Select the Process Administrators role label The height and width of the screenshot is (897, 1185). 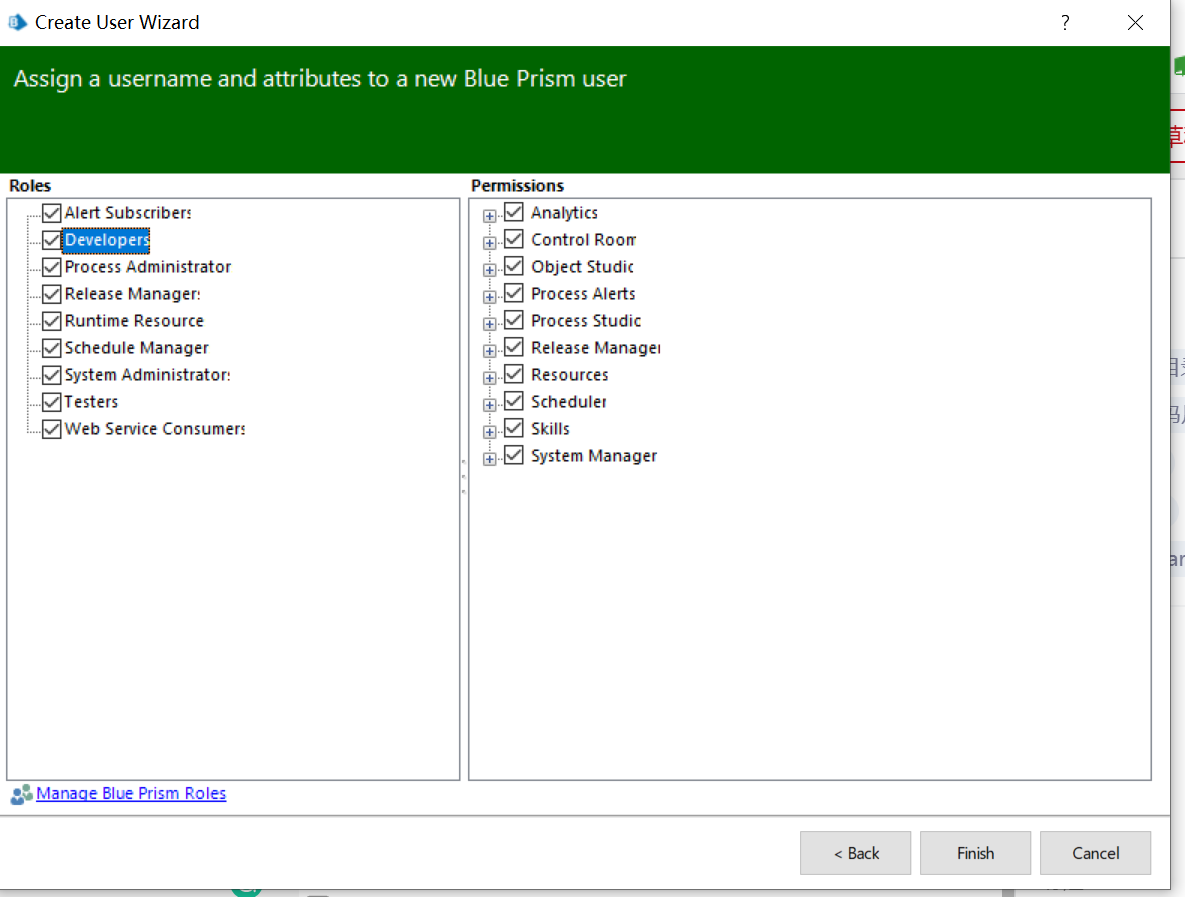click(x=147, y=267)
